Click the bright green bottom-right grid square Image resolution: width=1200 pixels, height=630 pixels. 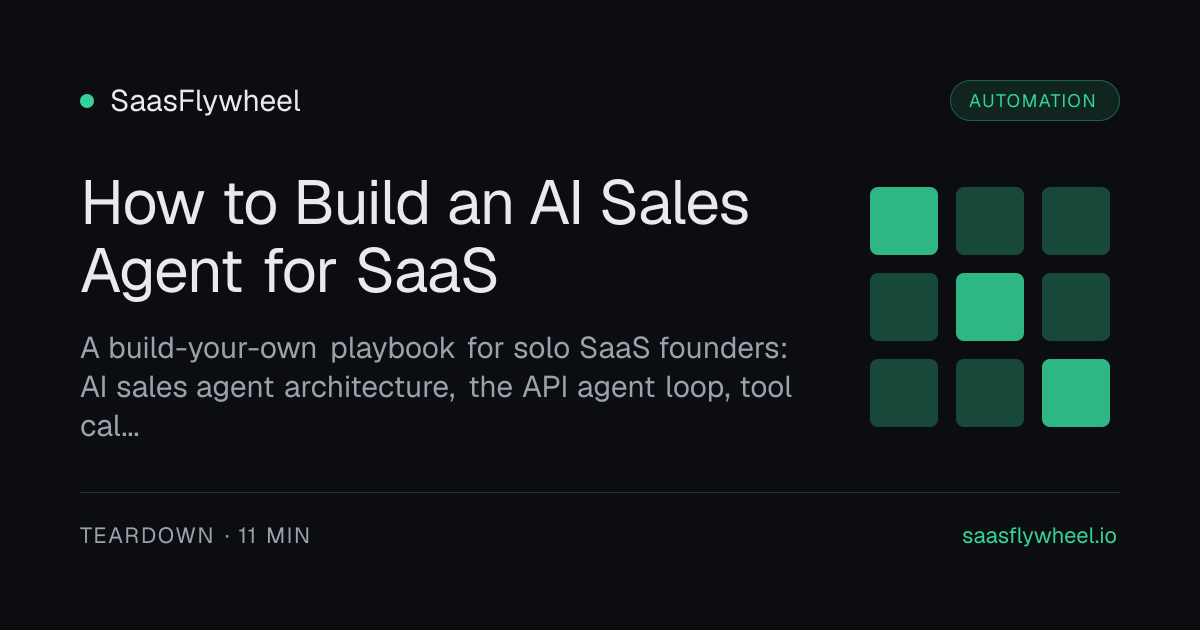[x=1076, y=393]
